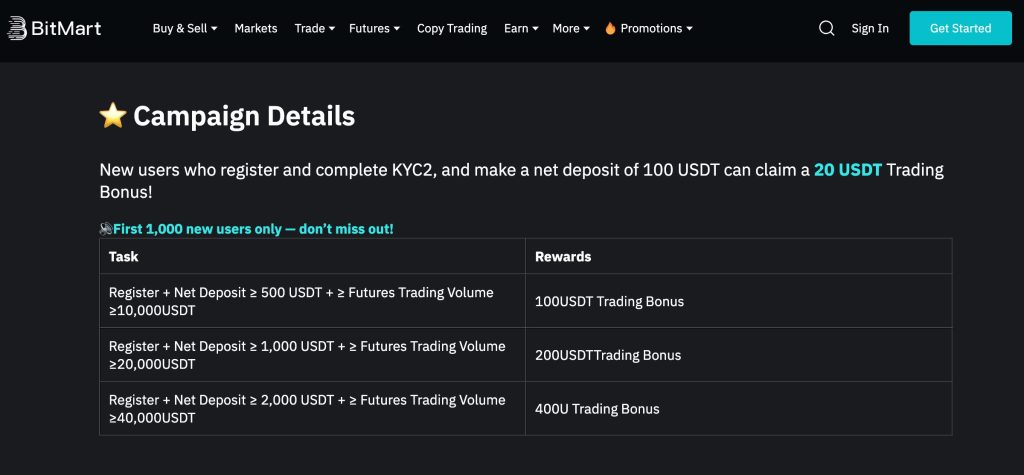Click the star icon by Campaign Details
This screenshot has height=475, width=1024.
113,116
